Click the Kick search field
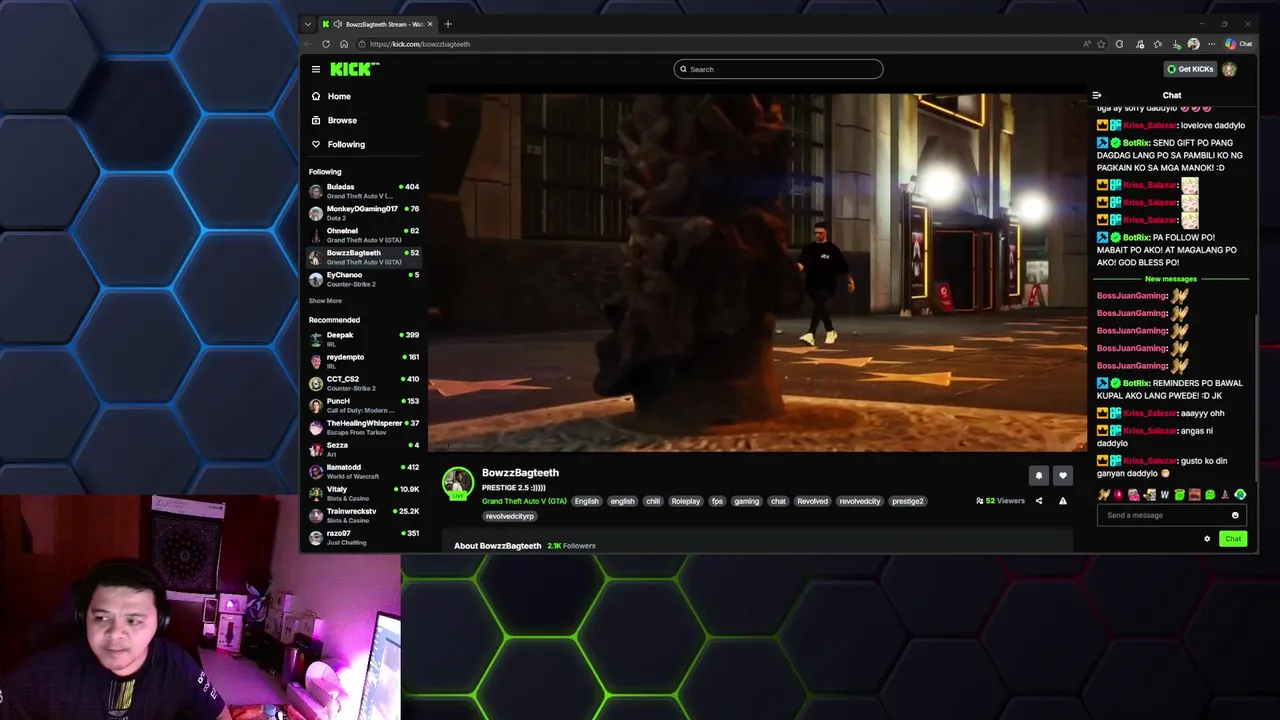1280x720 pixels. [778, 69]
